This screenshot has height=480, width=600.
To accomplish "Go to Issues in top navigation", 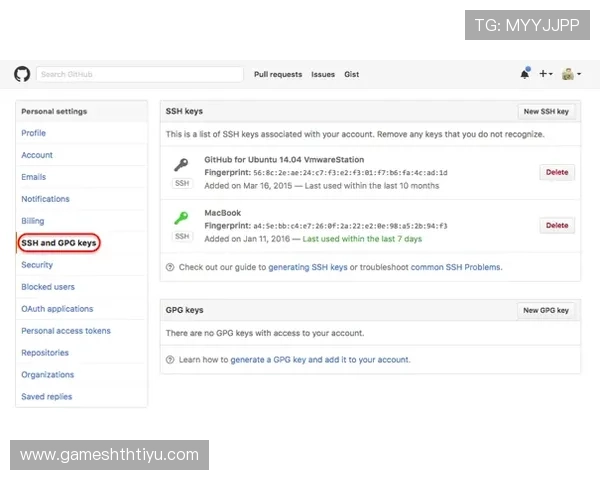I will (x=323, y=74).
